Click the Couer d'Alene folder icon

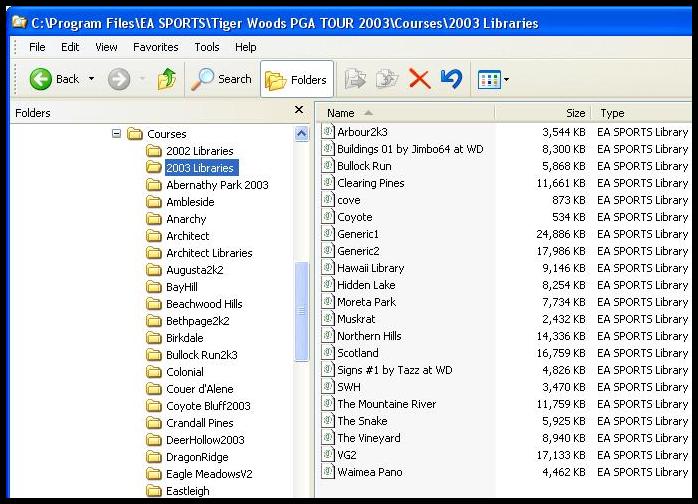click(x=154, y=389)
